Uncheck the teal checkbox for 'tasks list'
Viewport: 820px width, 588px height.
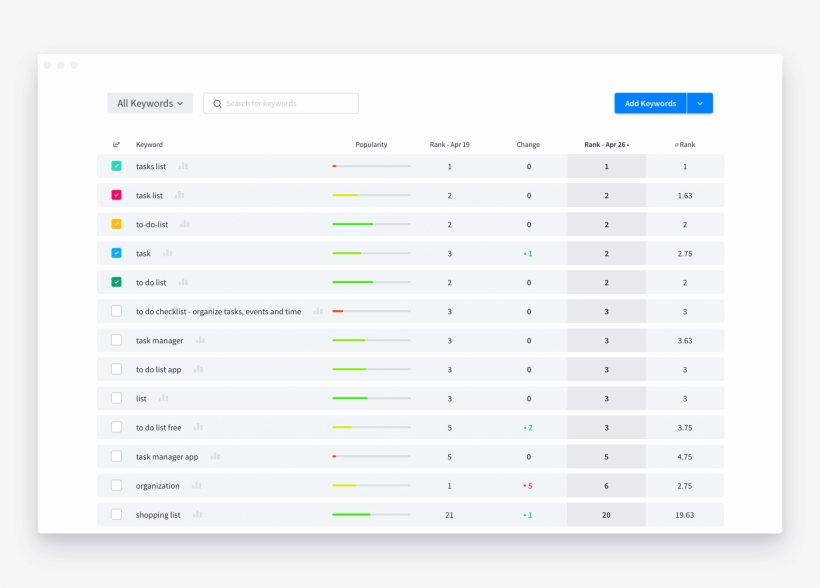116,166
